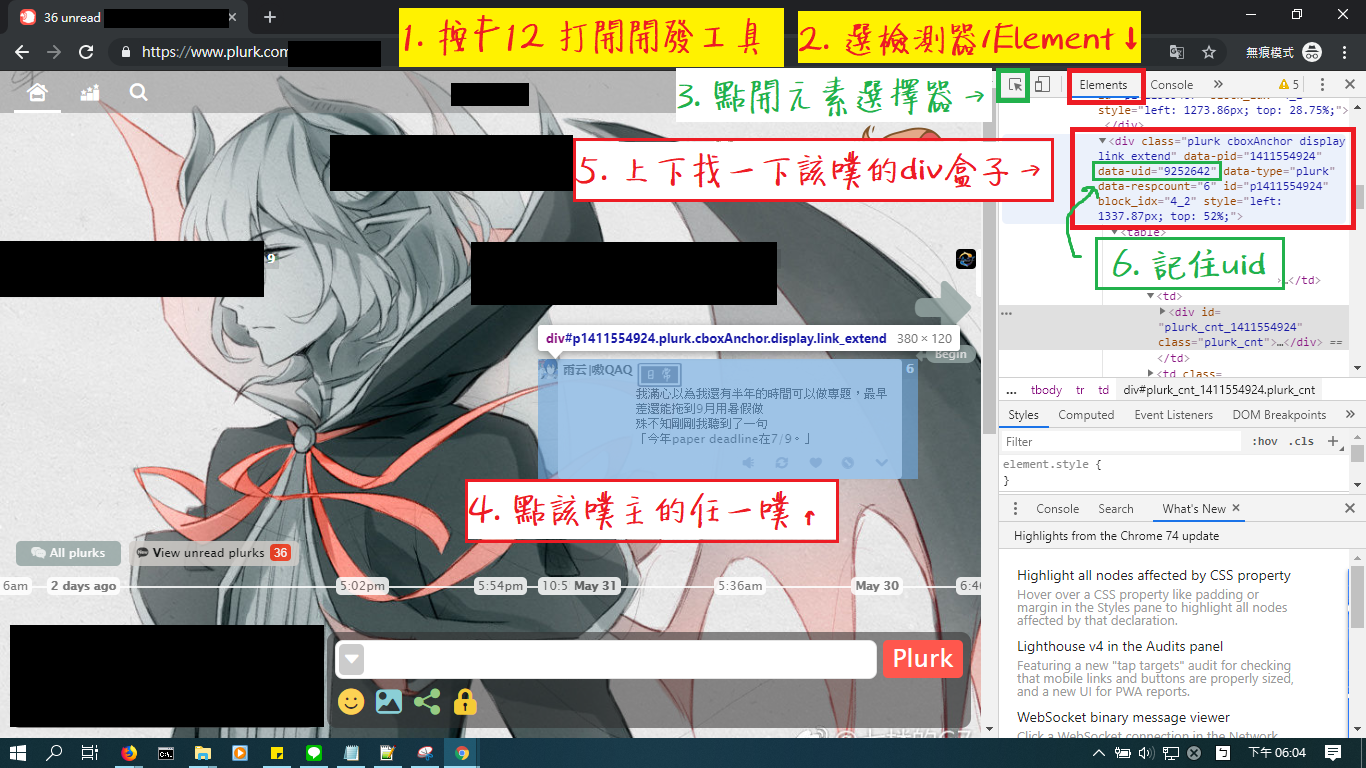Viewport: 1366px width, 768px height.
Task: Show All plurks filter
Action: tap(68, 553)
